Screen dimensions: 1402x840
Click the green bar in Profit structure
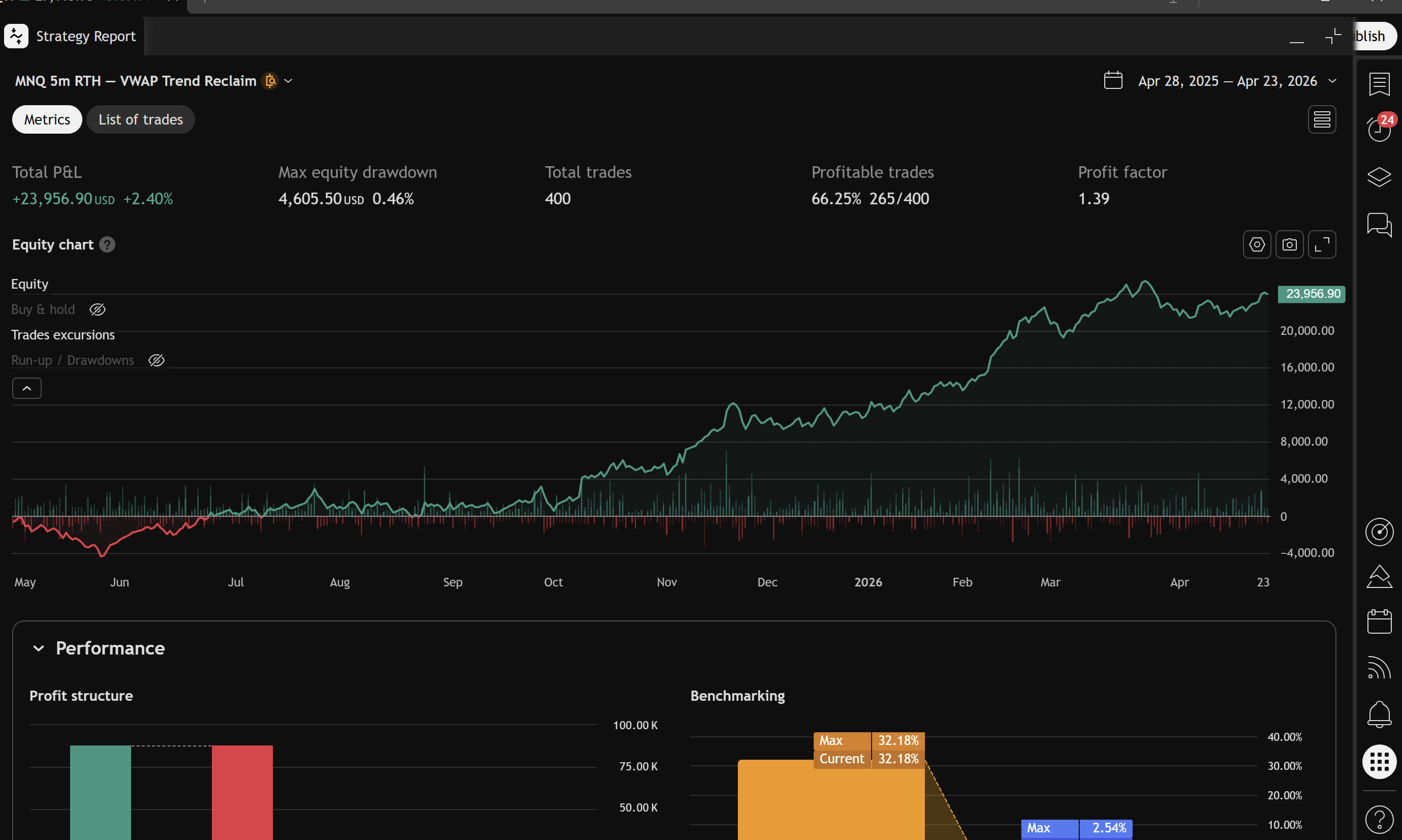pyautogui.click(x=100, y=792)
